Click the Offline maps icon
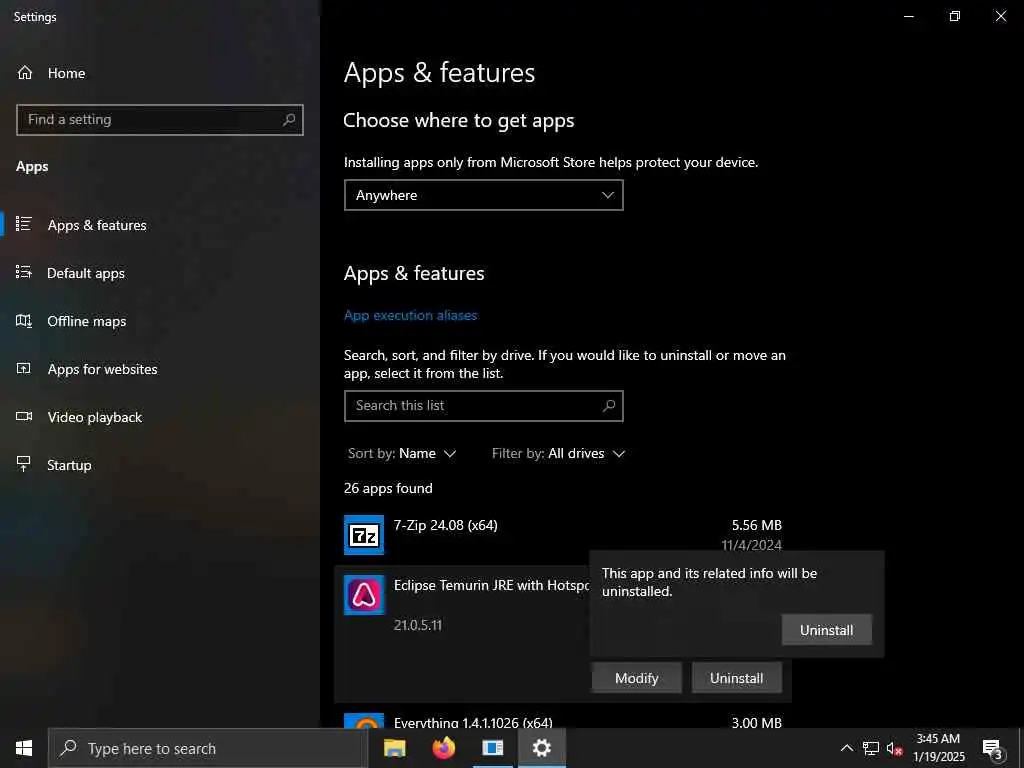Image resolution: width=1024 pixels, height=768 pixels. click(x=24, y=320)
